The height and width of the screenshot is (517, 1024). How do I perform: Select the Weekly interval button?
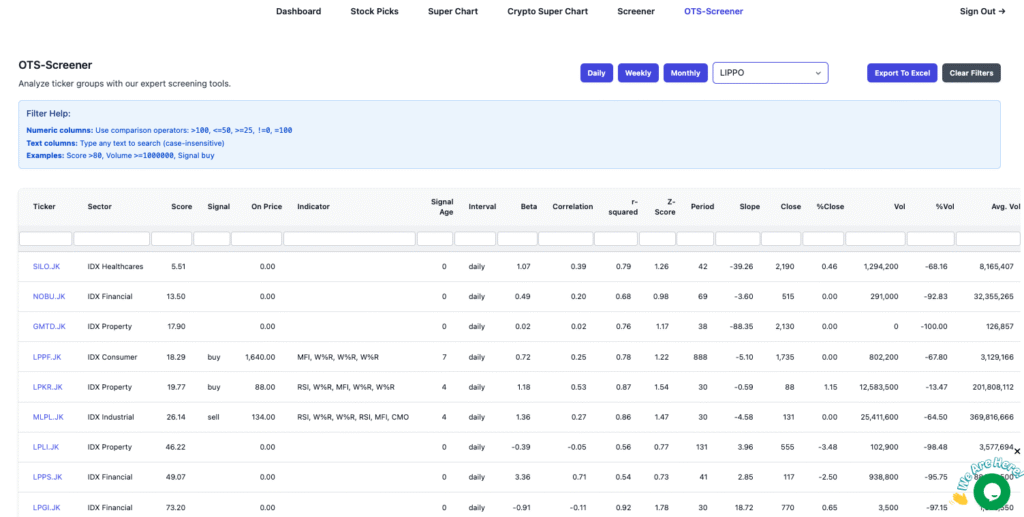tap(638, 73)
